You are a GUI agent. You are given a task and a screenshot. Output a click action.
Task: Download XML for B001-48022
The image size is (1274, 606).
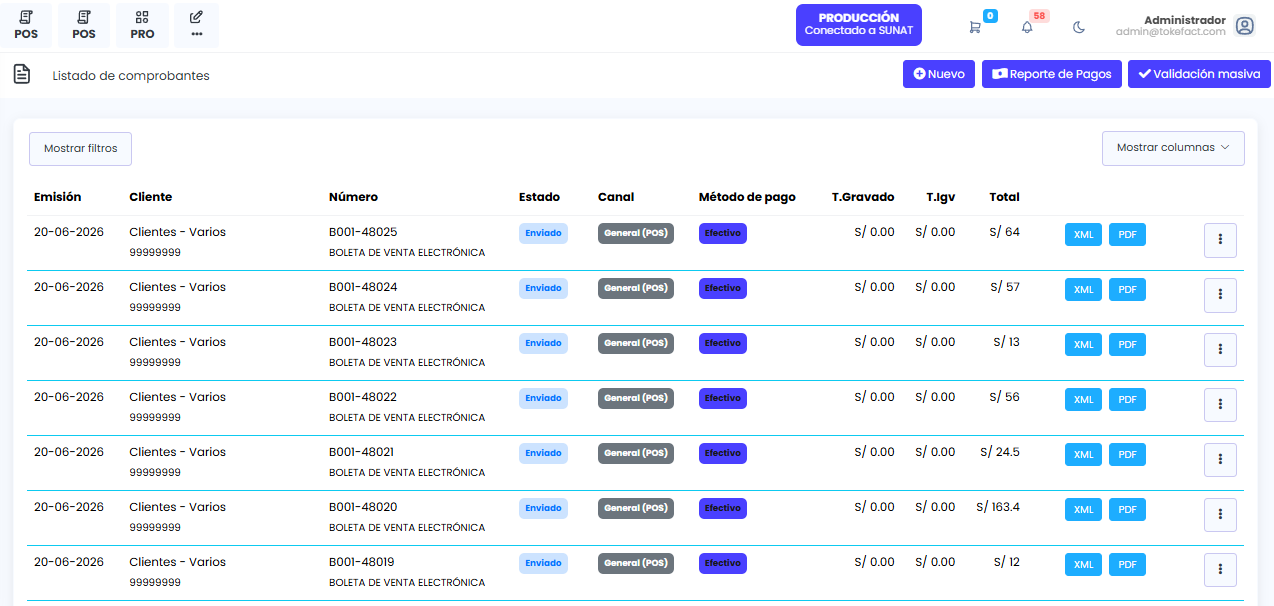[x=1083, y=400]
